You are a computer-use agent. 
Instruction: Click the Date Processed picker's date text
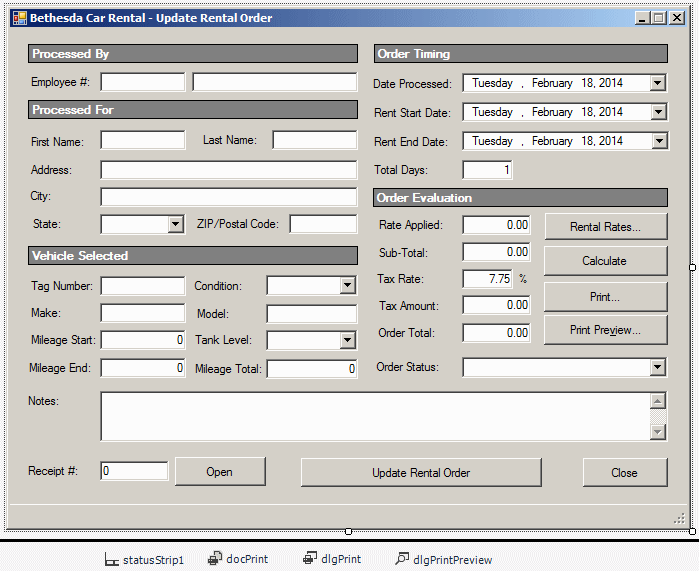tap(547, 83)
